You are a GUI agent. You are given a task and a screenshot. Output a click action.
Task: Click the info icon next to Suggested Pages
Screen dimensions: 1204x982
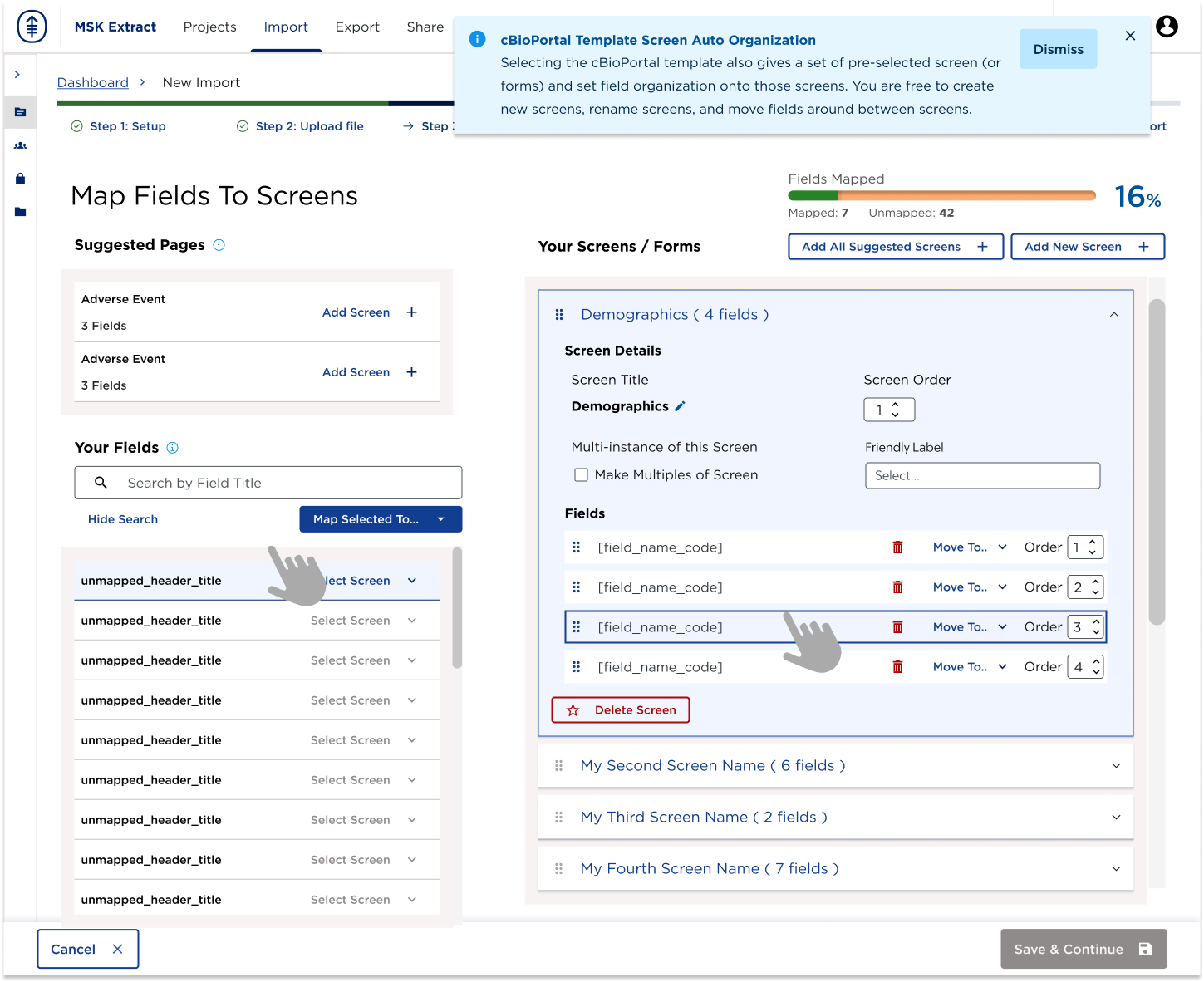click(x=219, y=245)
